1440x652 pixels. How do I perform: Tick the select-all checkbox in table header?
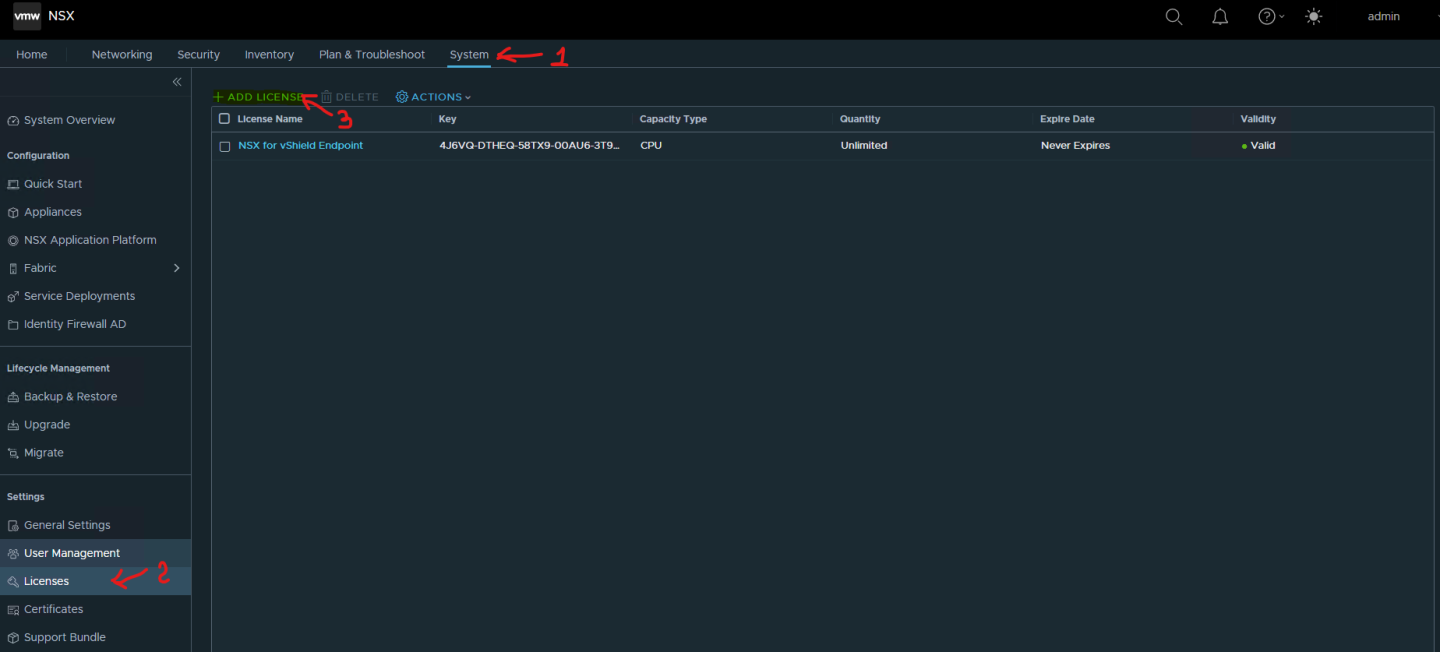point(224,119)
